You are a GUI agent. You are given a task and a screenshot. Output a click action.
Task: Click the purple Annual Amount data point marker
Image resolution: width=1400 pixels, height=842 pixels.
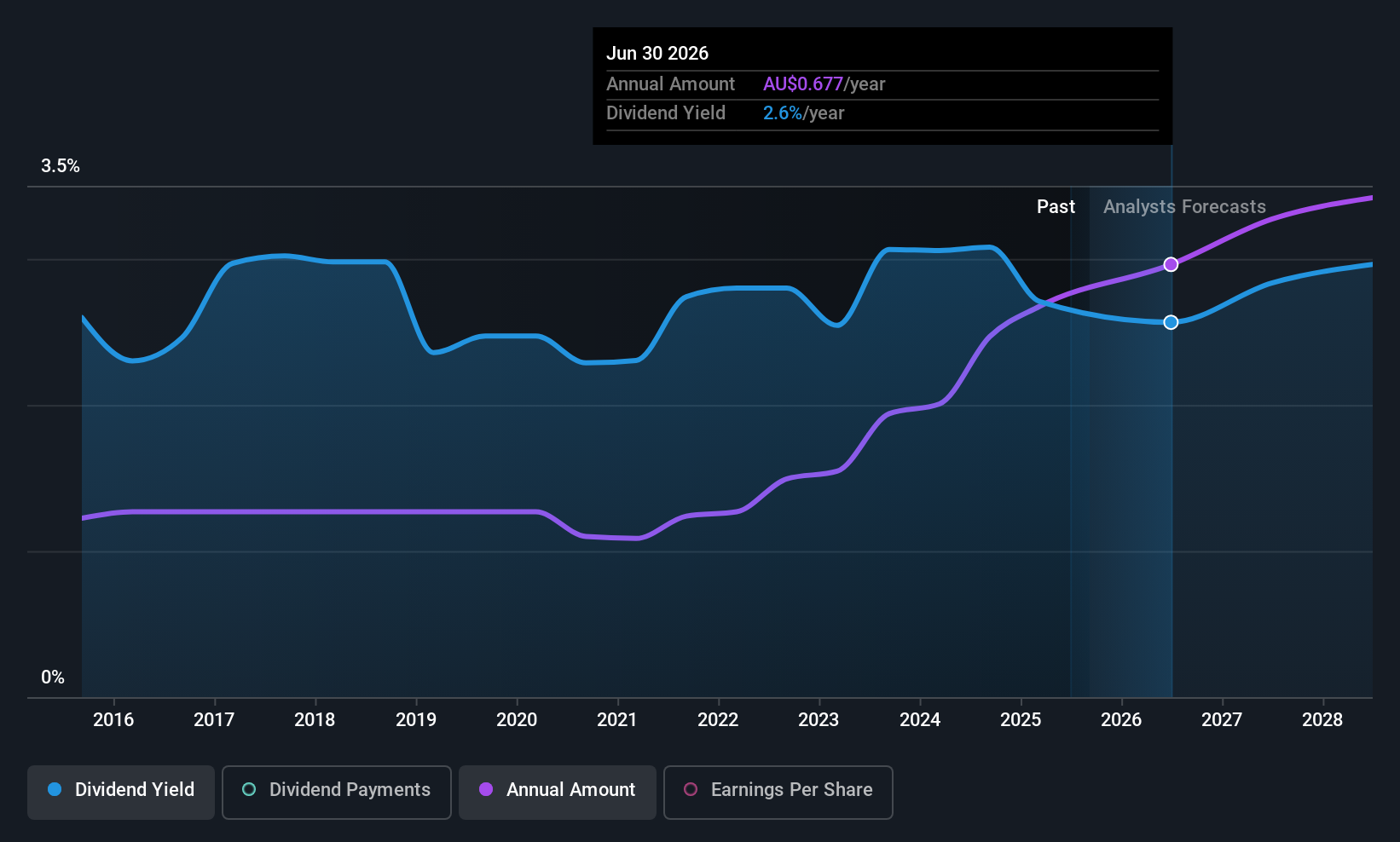1171,264
